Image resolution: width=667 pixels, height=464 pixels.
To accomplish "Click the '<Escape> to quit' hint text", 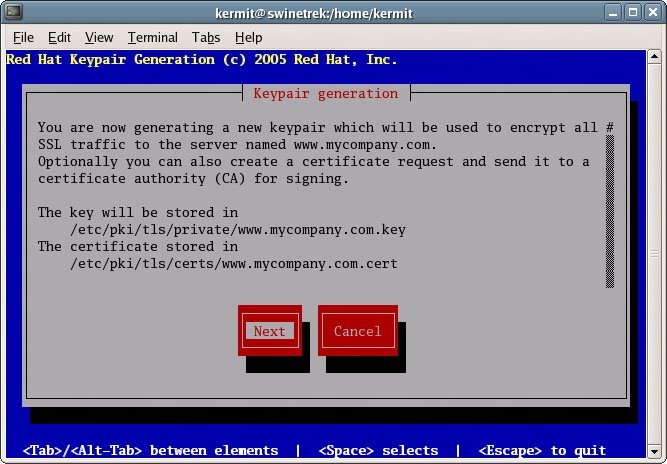I will click(542, 450).
